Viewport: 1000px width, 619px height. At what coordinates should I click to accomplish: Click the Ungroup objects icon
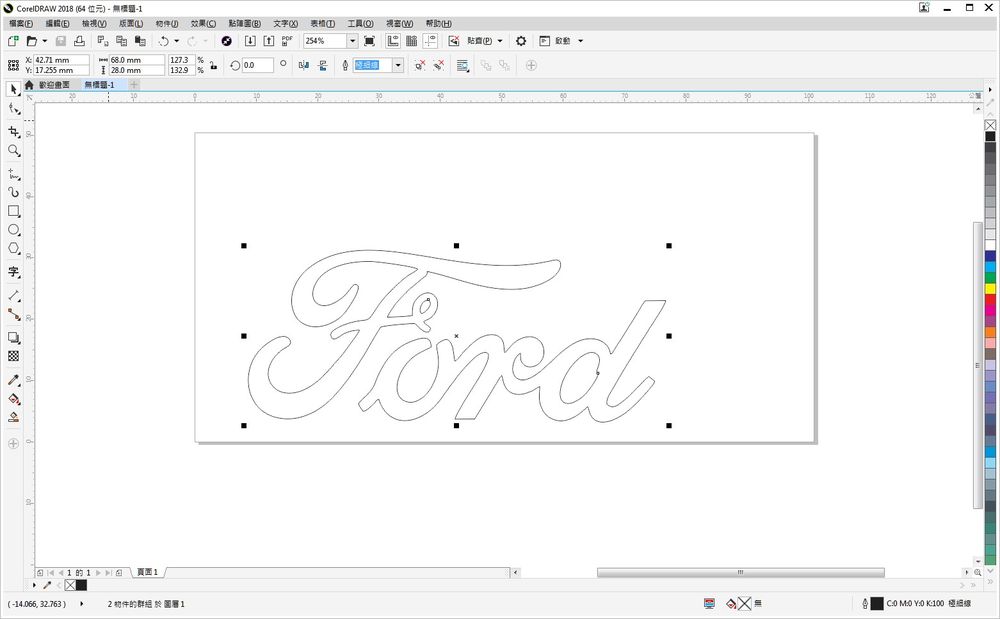pyautogui.click(x=420, y=65)
